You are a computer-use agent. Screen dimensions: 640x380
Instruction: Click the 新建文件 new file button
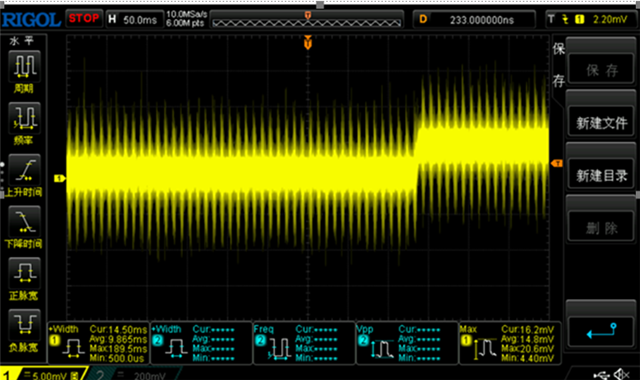601,122
